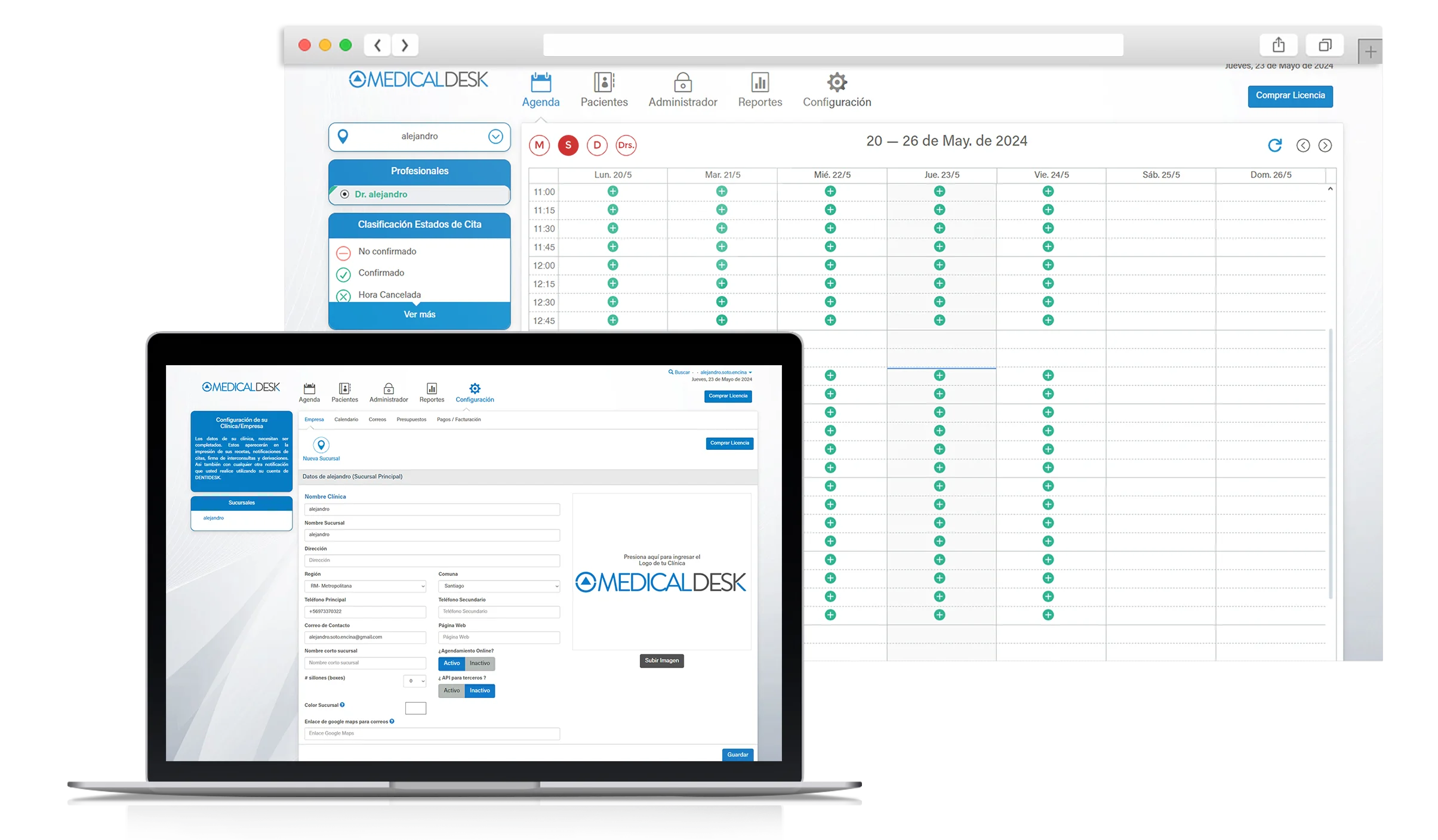
Task: Switch to Empresa tab on laptop
Action: 314,419
